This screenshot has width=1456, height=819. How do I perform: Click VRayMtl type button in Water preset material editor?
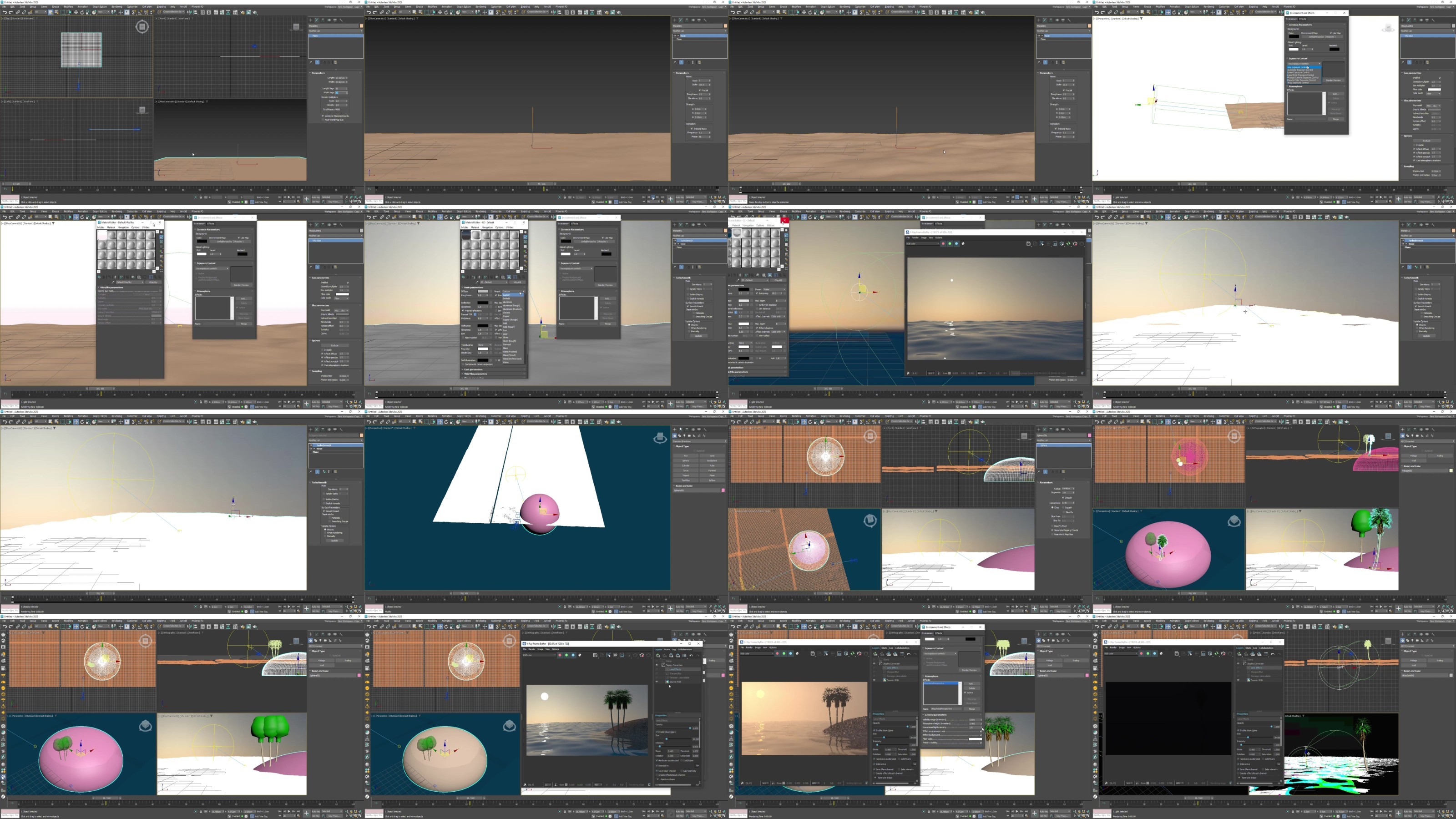point(779,280)
